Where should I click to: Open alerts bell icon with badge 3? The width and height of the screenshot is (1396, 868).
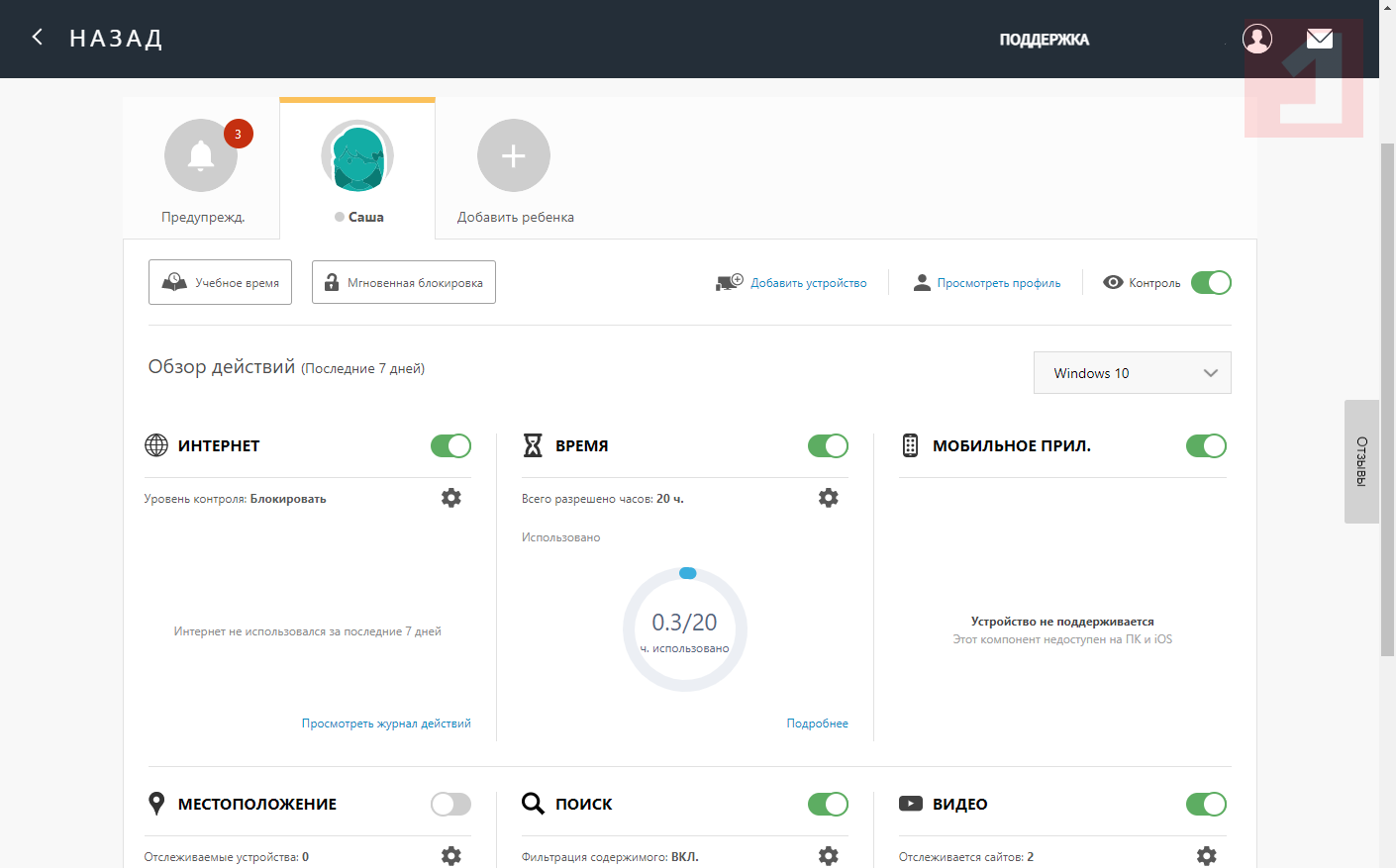click(201, 155)
